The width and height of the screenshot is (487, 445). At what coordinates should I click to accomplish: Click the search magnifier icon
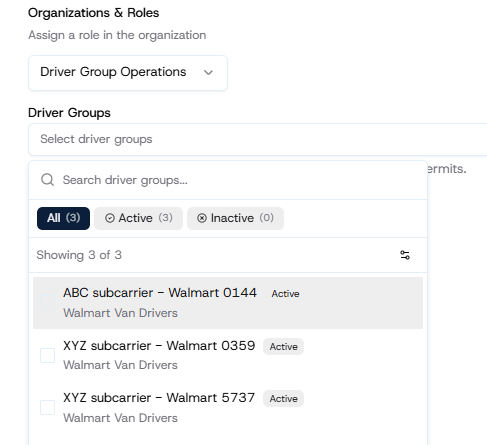(x=47, y=180)
